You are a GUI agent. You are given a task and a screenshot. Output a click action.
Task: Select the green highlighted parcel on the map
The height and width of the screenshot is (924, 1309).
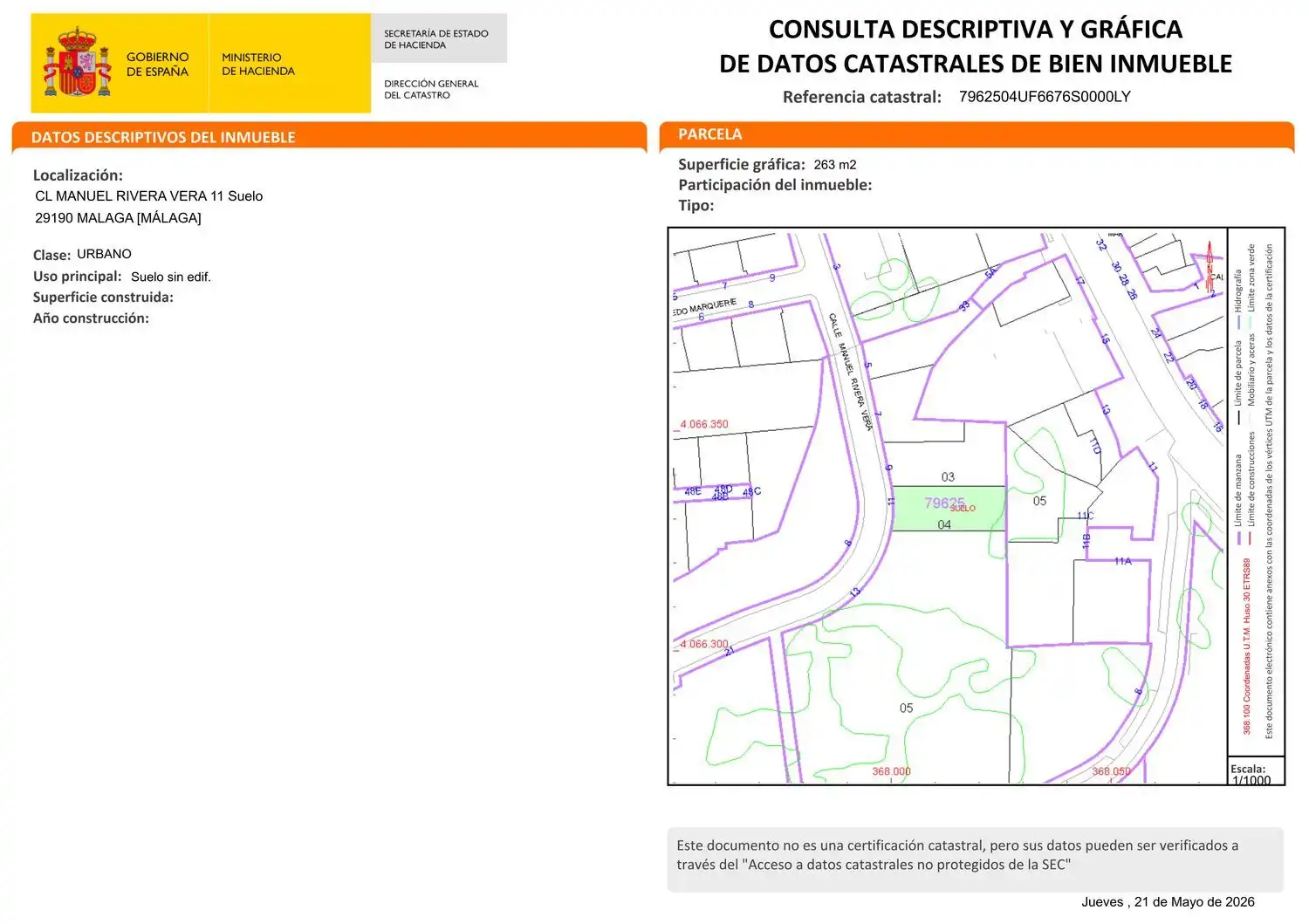949,509
